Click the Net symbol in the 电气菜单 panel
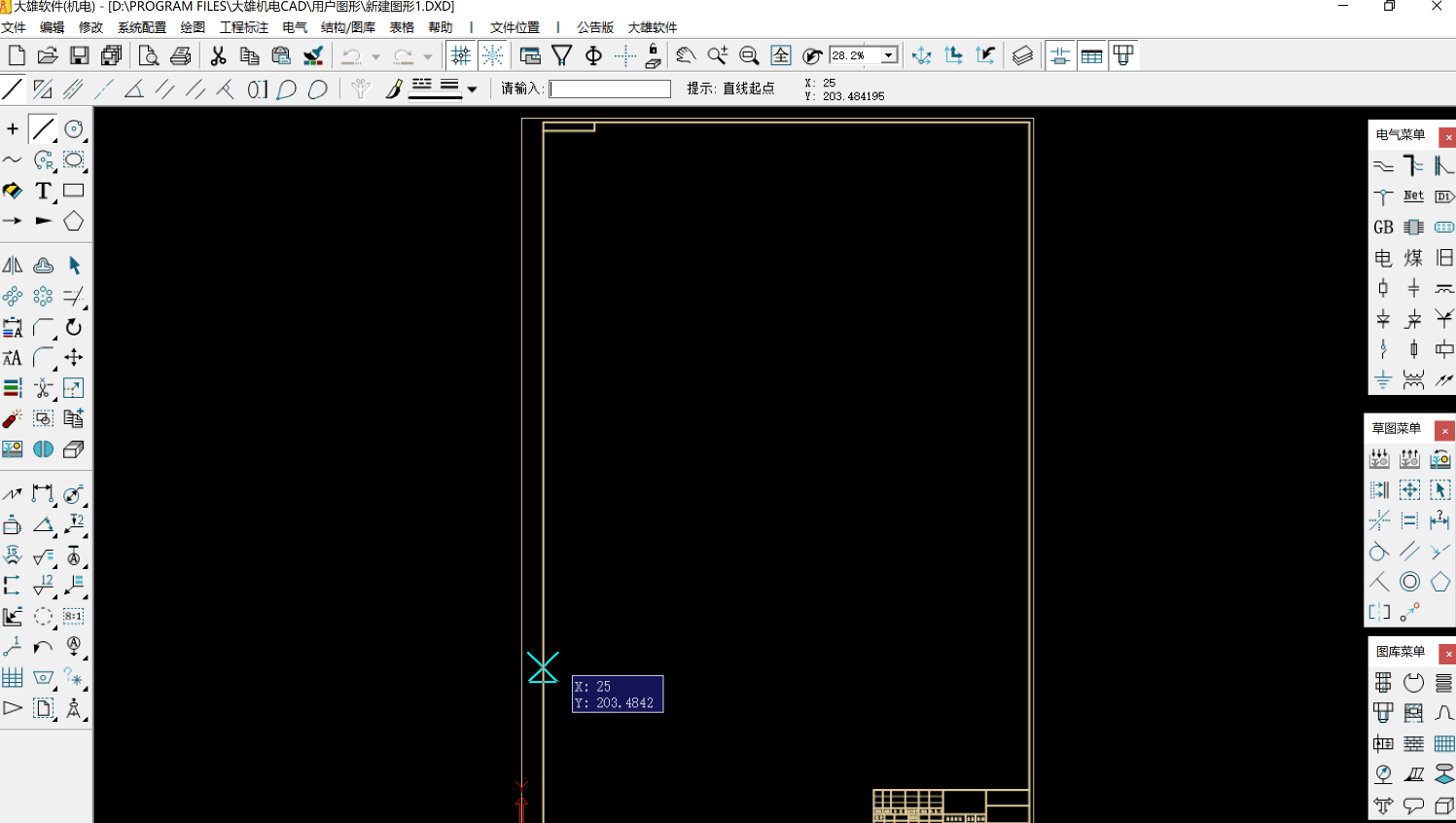Screen dimensions: 1456x823 1414,196
